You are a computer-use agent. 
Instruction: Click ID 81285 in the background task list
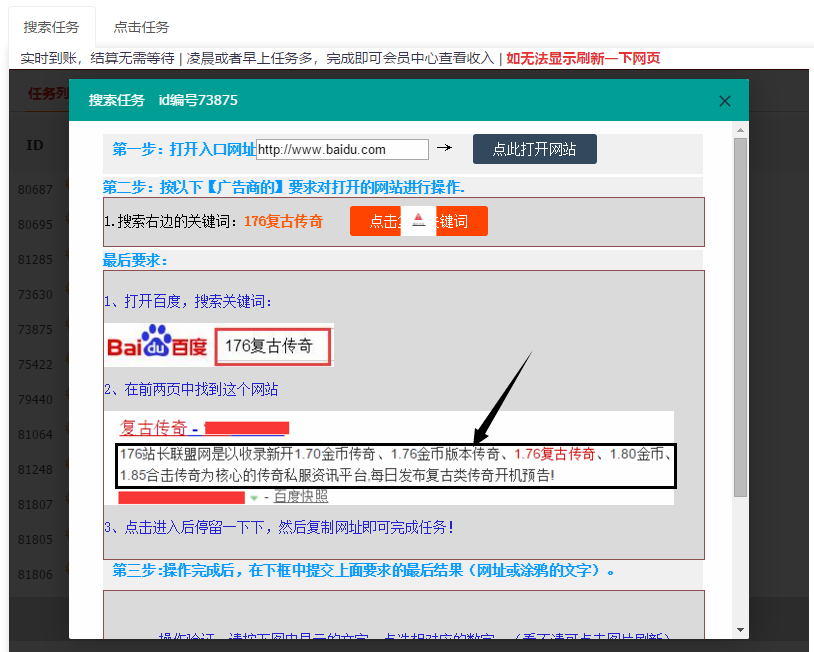pyautogui.click(x=35, y=260)
